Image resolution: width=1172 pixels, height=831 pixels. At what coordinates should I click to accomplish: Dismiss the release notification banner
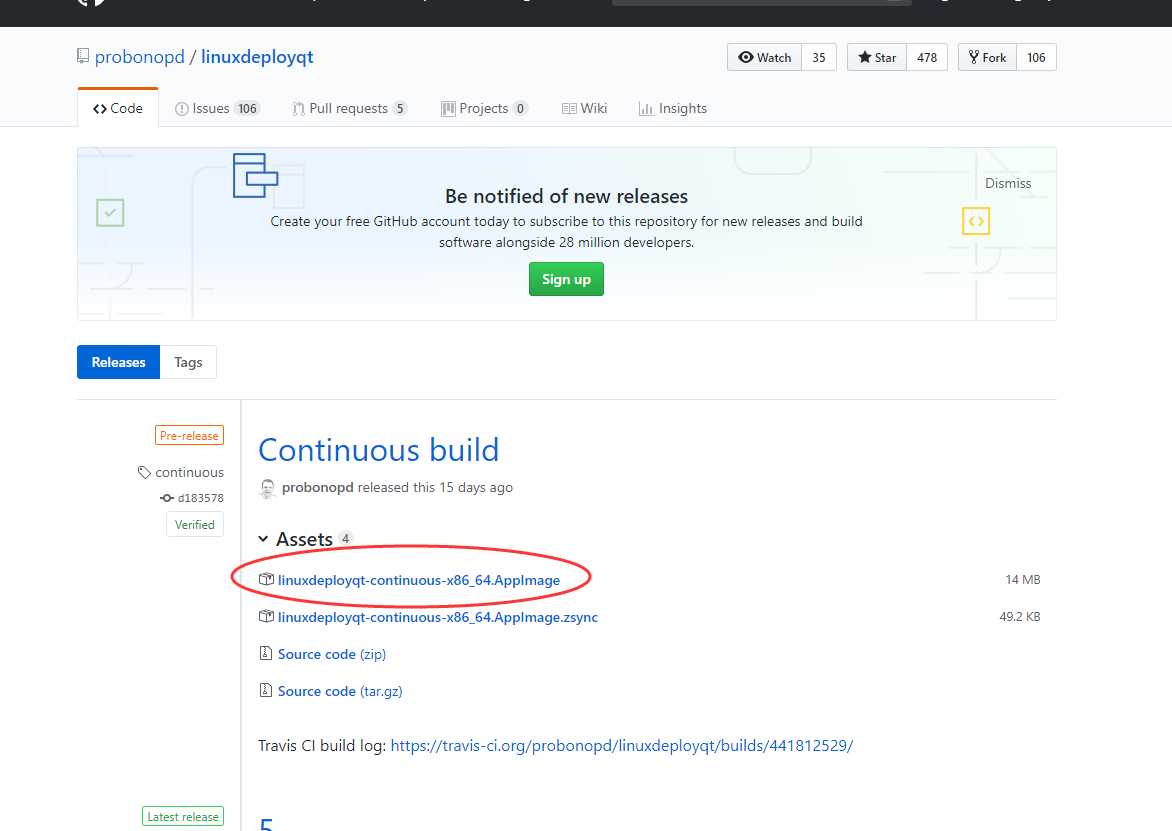(1008, 183)
